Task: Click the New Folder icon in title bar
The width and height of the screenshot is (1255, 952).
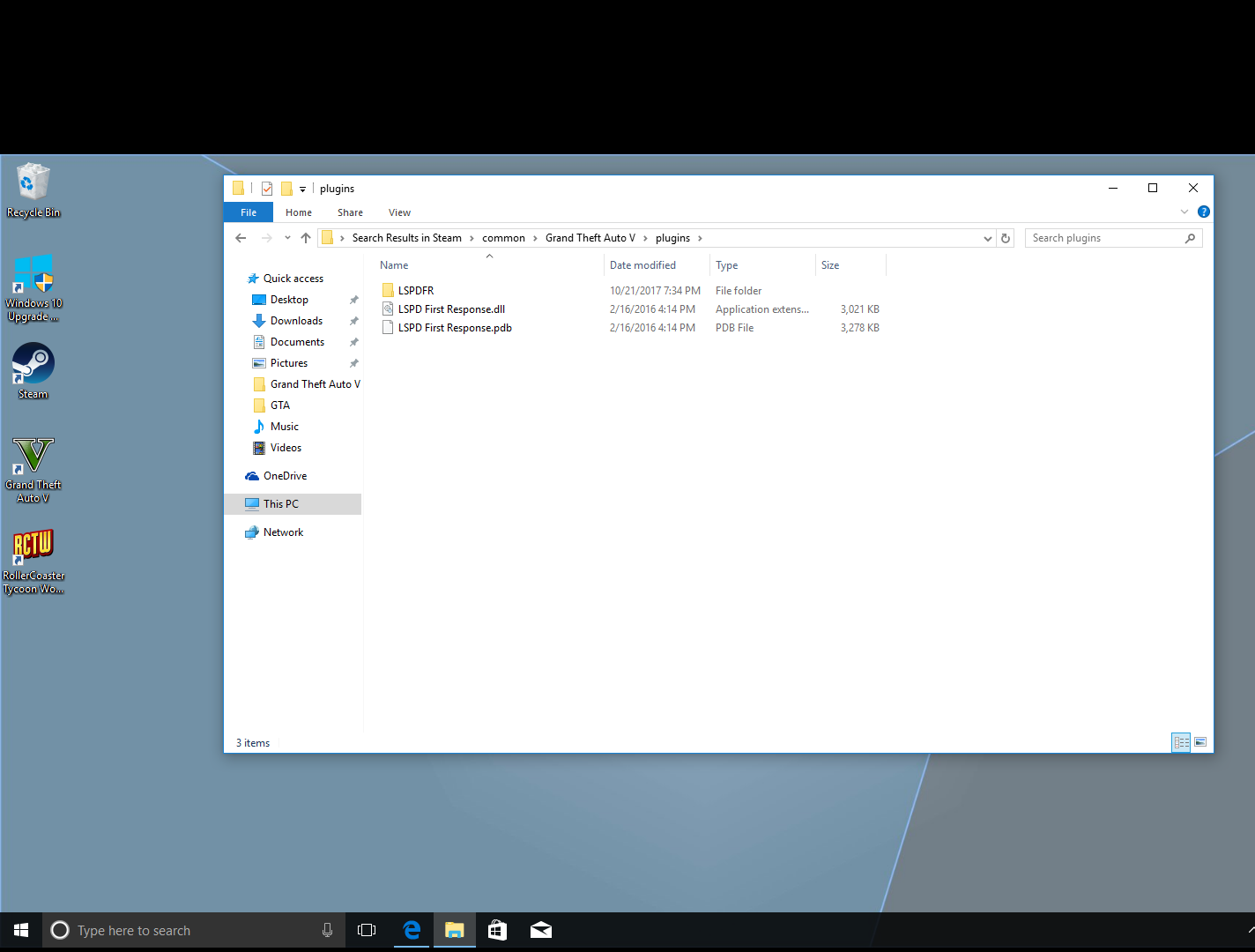Action: (286, 188)
